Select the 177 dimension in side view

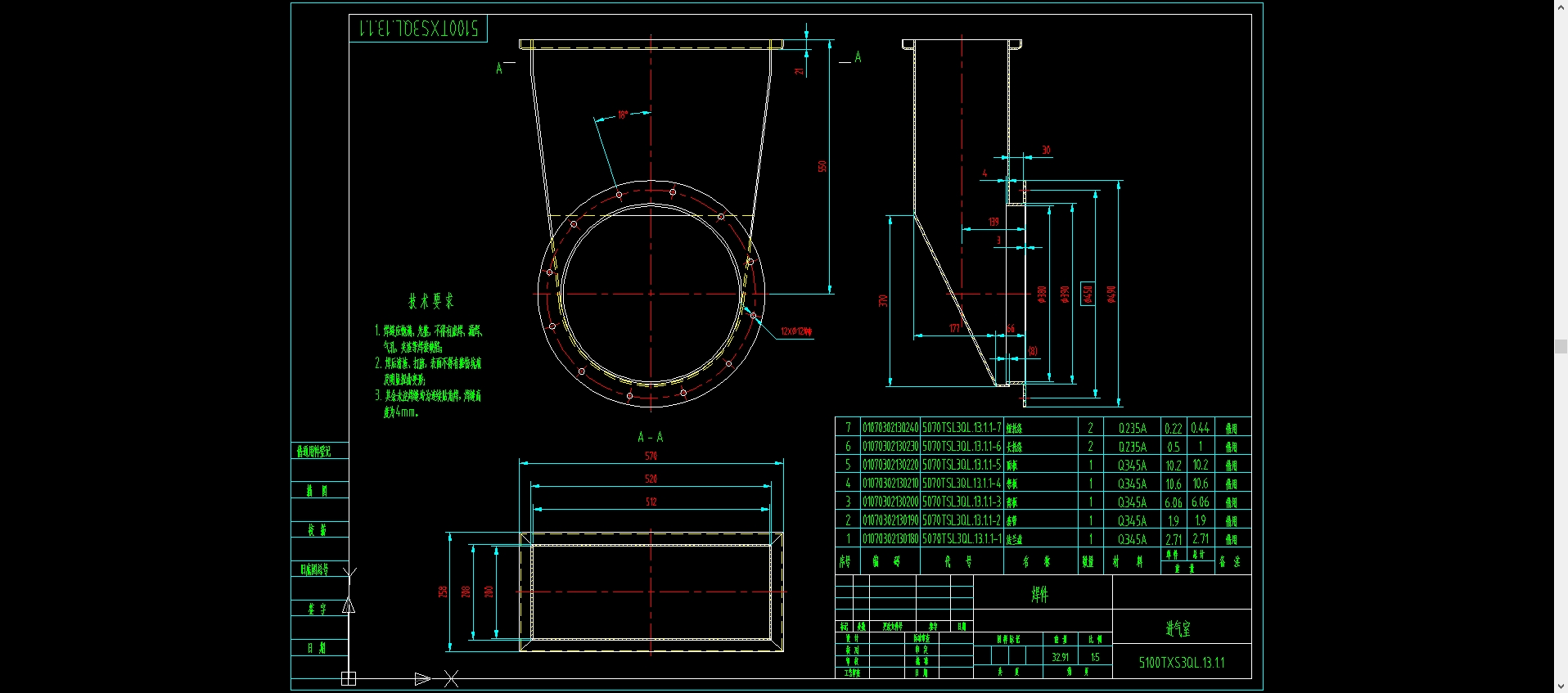coord(954,328)
